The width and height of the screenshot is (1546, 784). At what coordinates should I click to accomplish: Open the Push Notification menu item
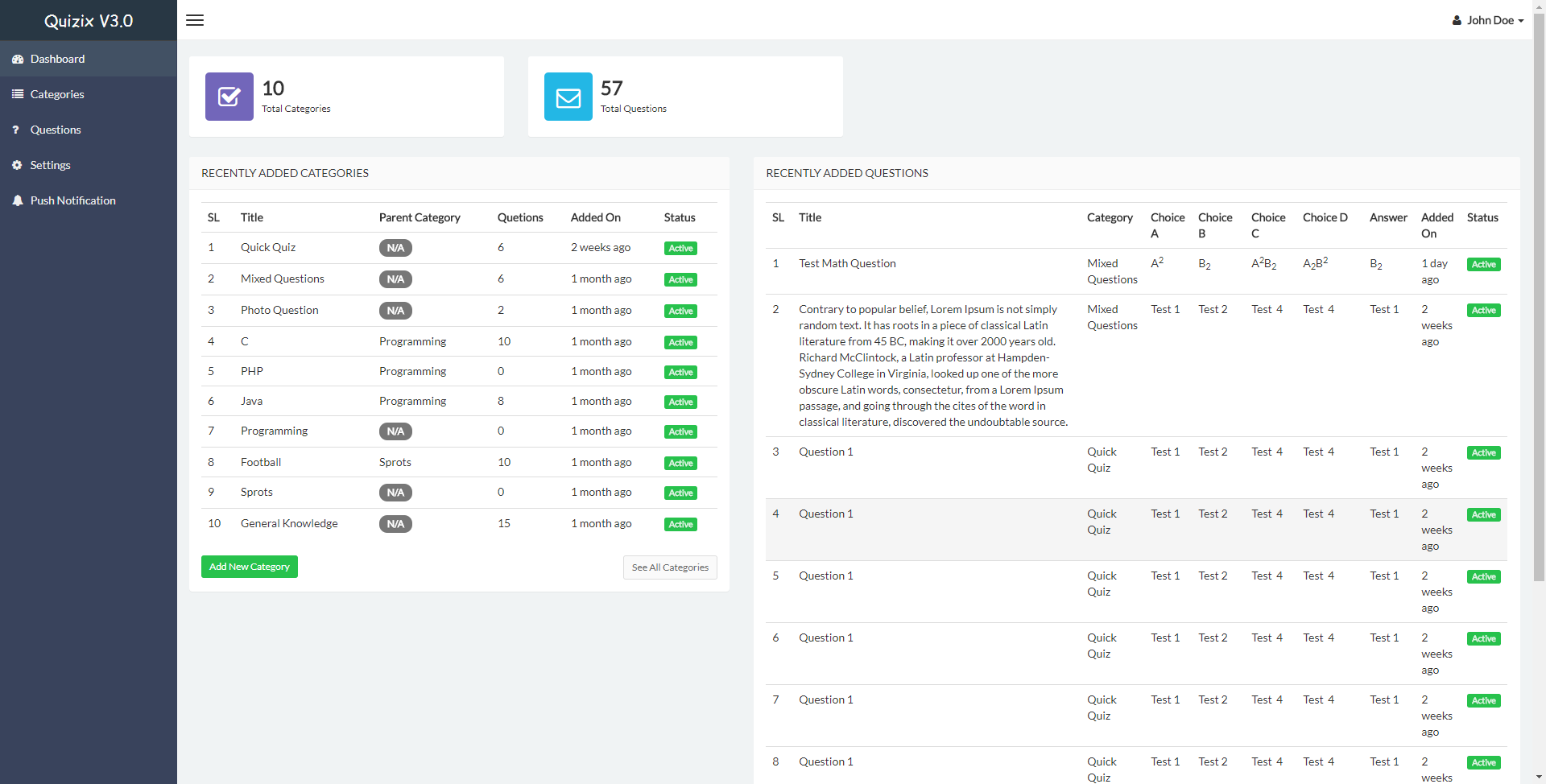point(73,201)
